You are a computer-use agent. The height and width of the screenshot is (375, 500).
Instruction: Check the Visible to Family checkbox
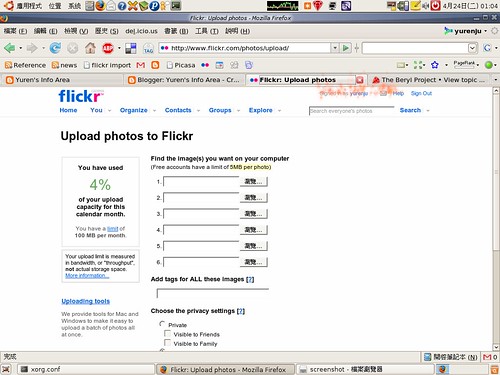[168, 343]
